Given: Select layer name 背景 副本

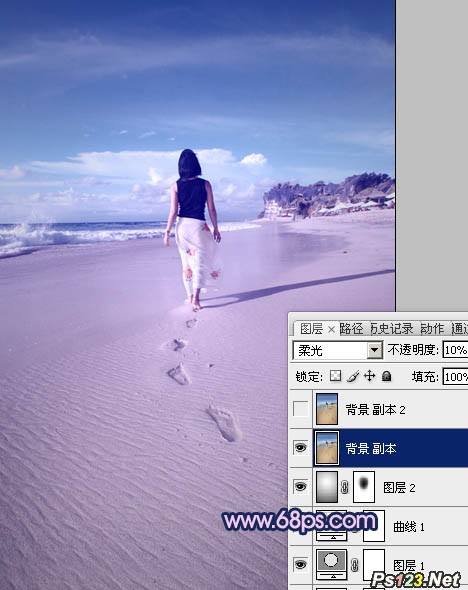Looking at the screenshot, I should [371, 449].
